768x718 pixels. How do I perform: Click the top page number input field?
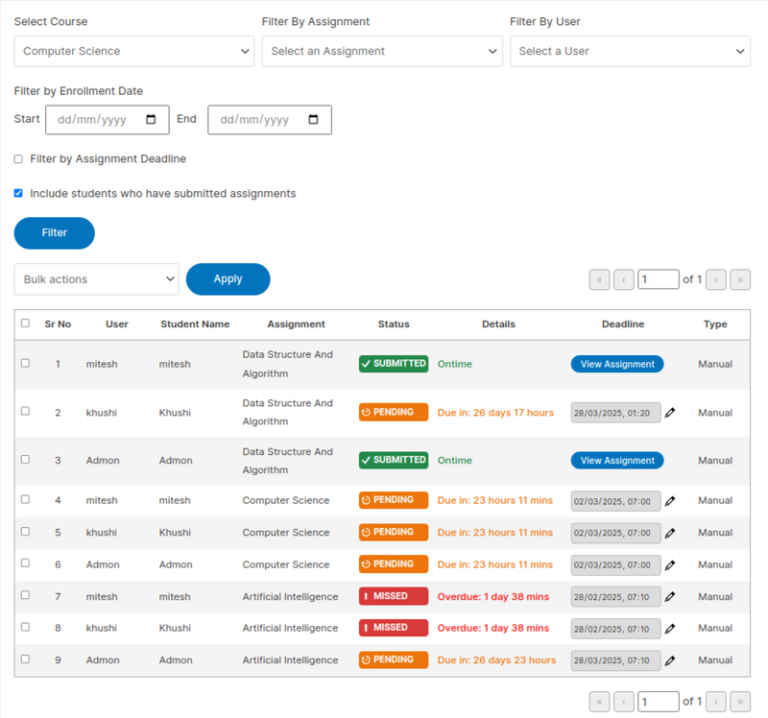click(x=658, y=280)
